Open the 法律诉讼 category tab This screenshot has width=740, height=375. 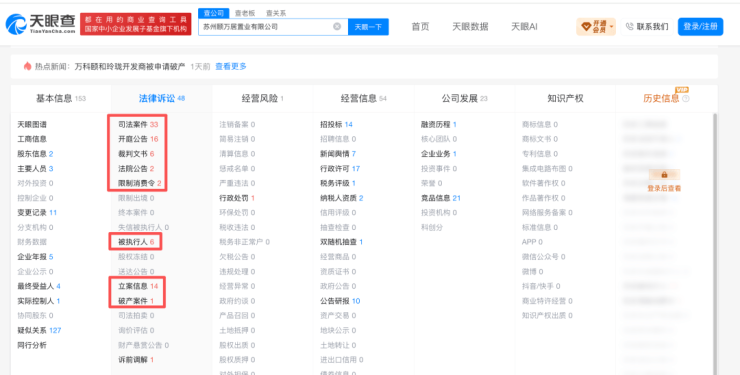162,99
